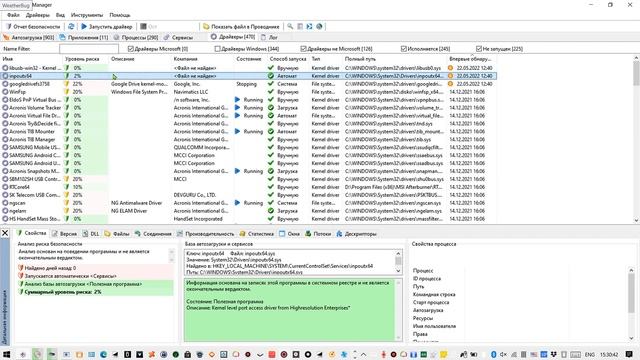
Task: Click into the Name Filter field
Action: (x=89, y=49)
